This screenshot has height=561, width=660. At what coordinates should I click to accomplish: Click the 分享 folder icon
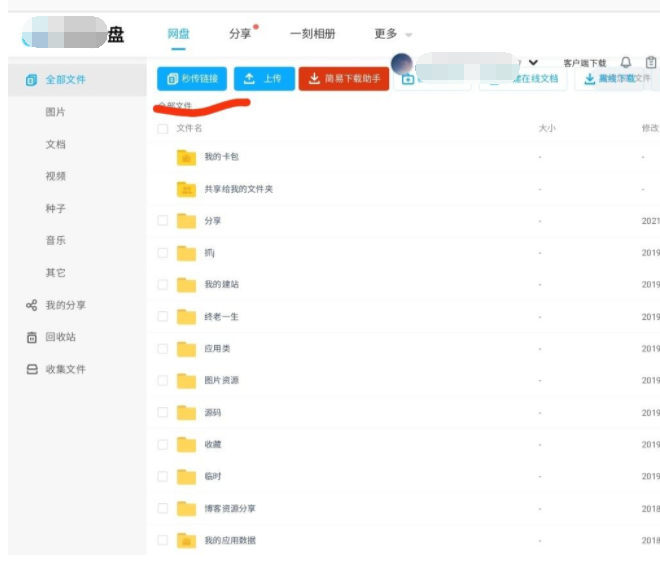(186, 221)
